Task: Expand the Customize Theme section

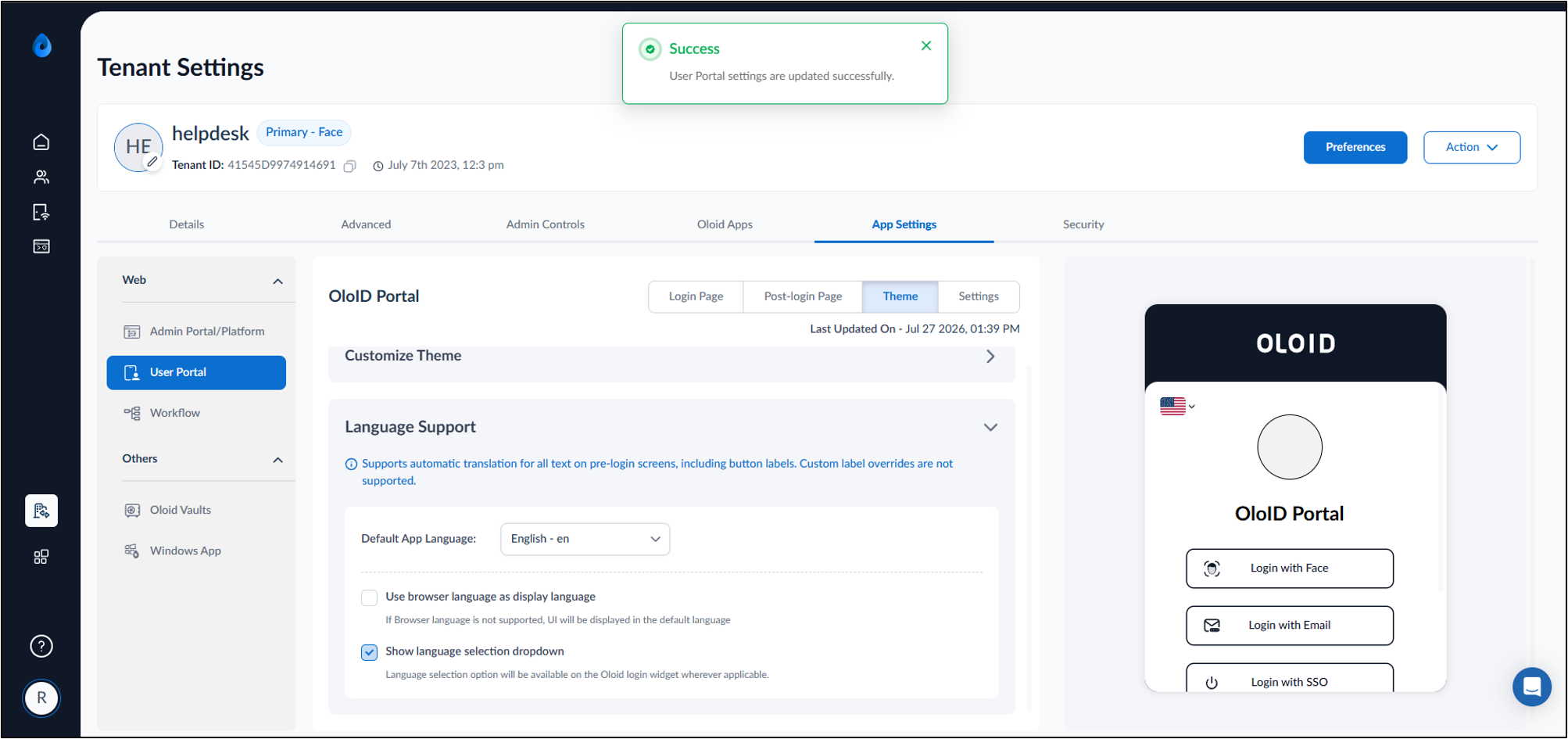Action: 990,357
